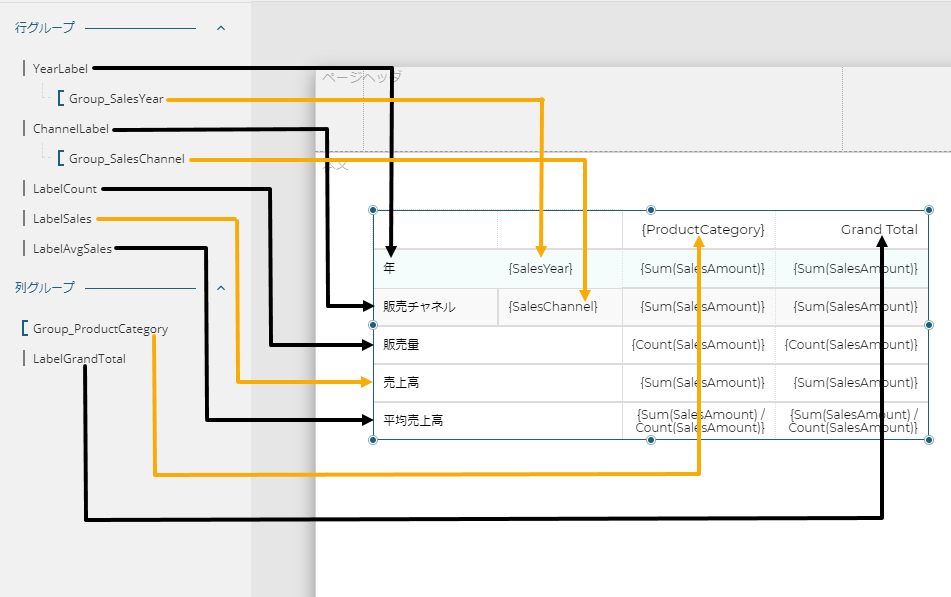Select the Group_SalesYear tree item
This screenshot has height=597, width=951.
pyautogui.click(x=116, y=99)
